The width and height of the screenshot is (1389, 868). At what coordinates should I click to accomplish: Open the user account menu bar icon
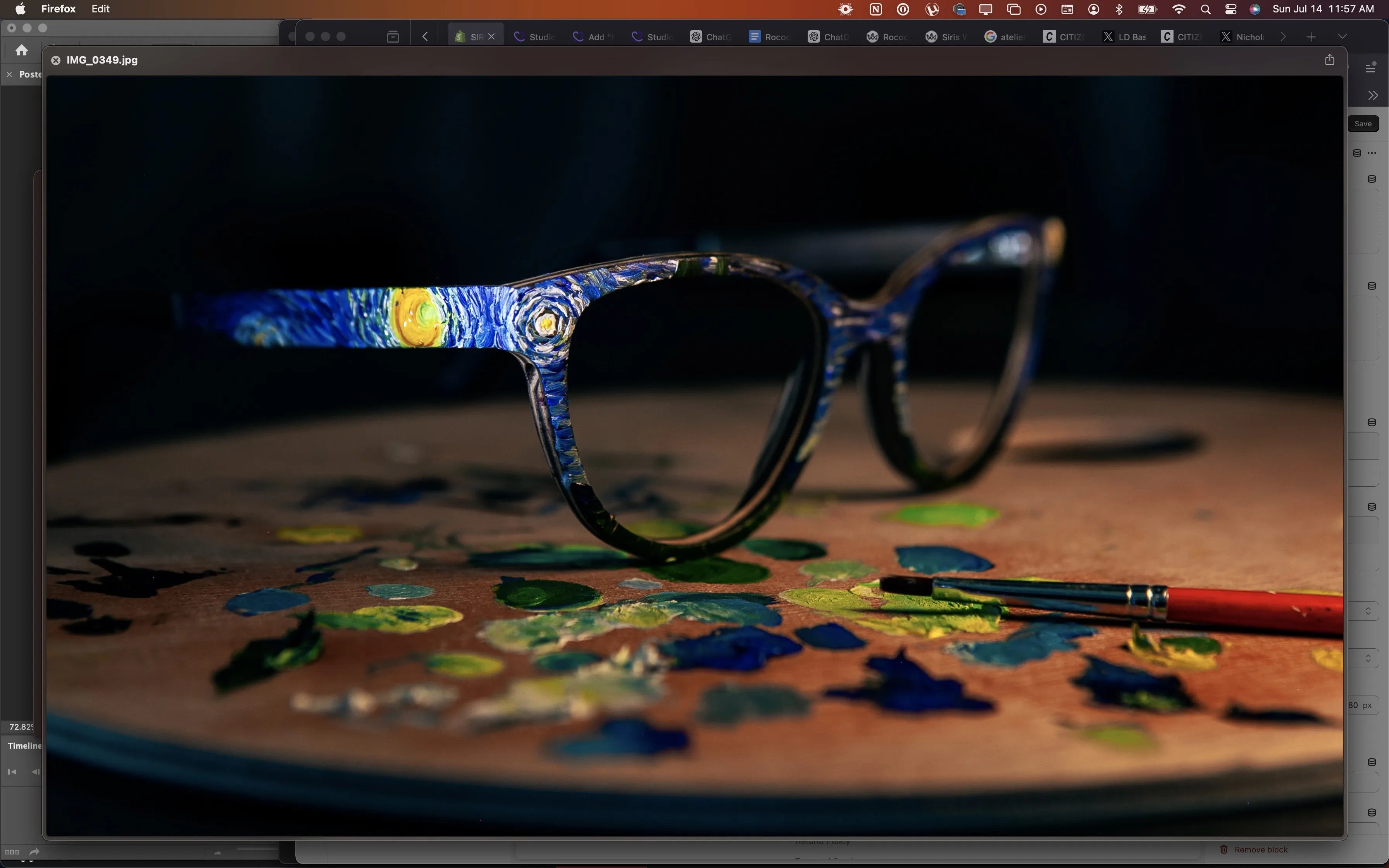pos(1093,9)
